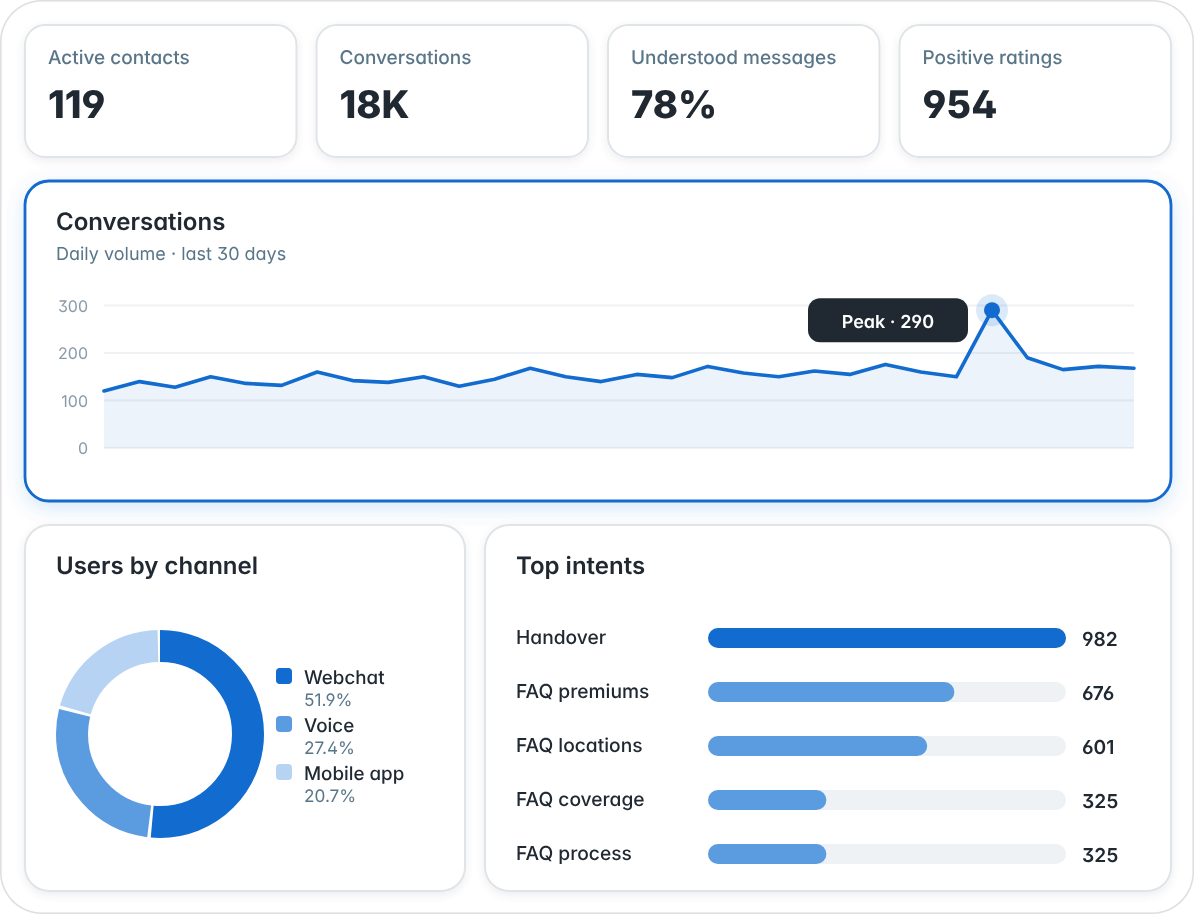Click the 27.4% Voice percentage
Viewport: 1194px width, 914px height.
(x=329, y=748)
